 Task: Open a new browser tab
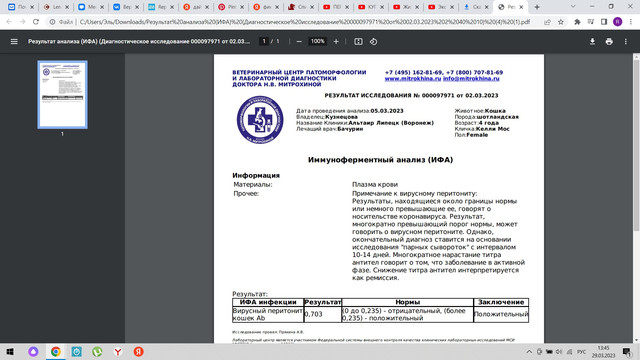[537, 7]
